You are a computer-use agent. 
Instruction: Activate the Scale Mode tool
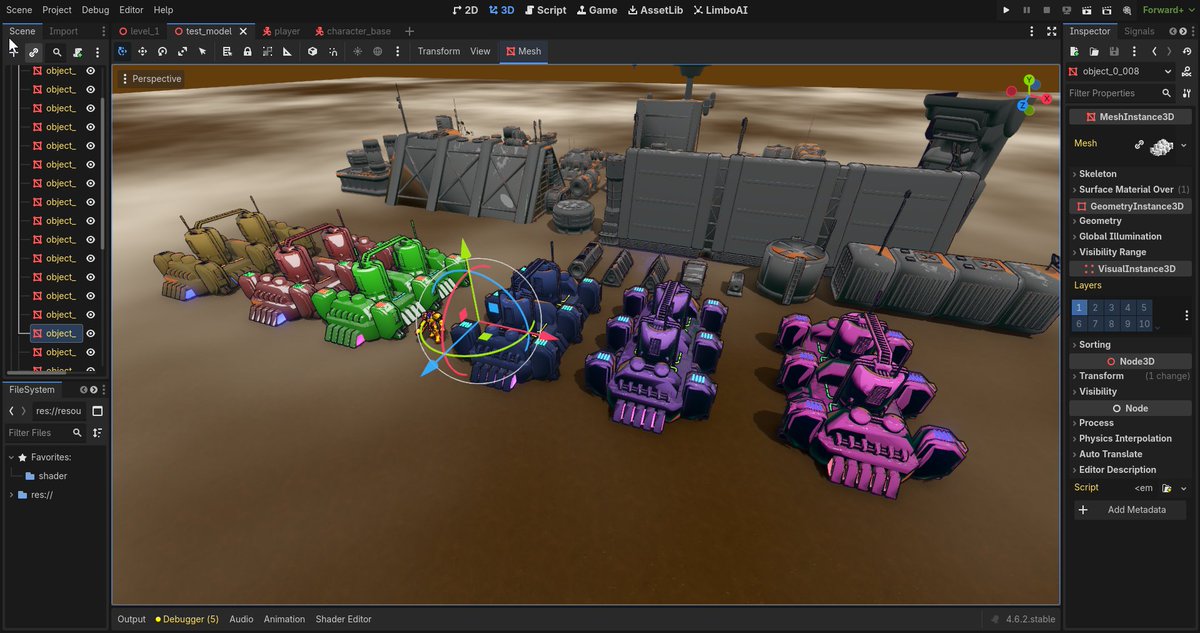click(182, 51)
